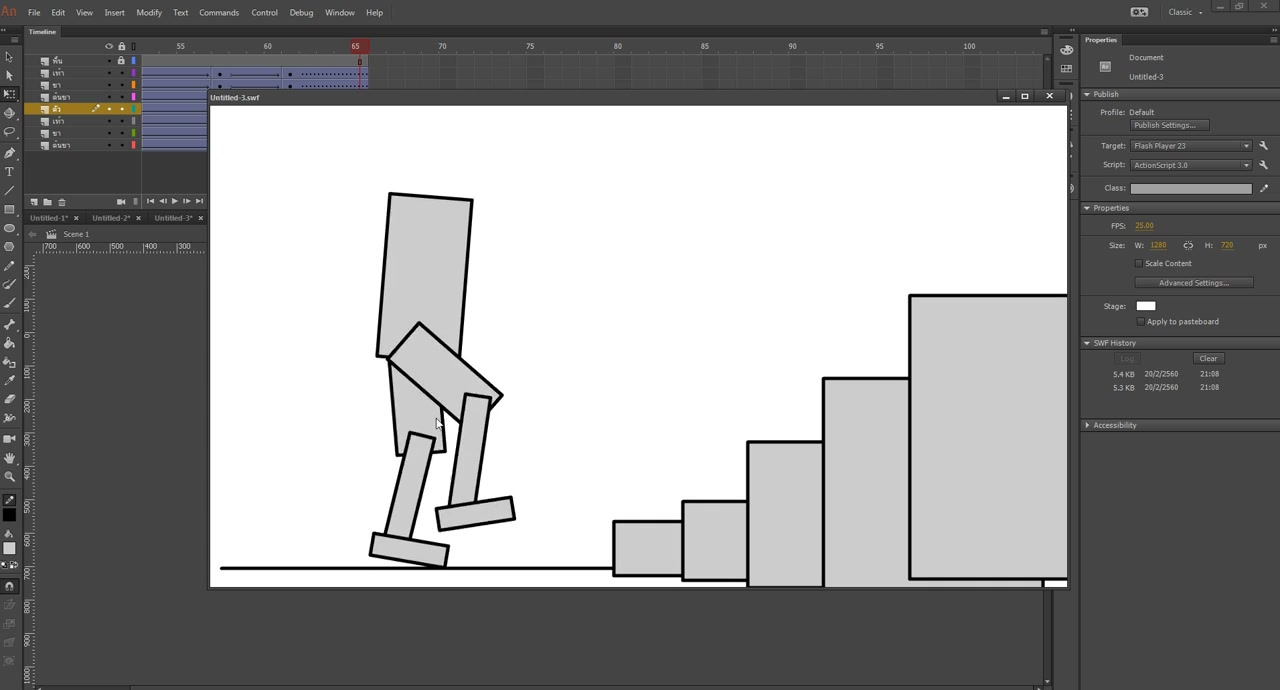Toggle lock all layers padlock
Viewport: 1280px width, 690px height.
121,46
